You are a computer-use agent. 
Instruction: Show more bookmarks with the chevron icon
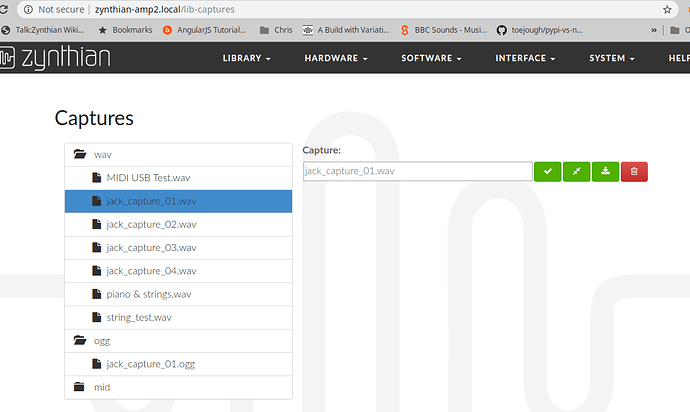[654, 30]
